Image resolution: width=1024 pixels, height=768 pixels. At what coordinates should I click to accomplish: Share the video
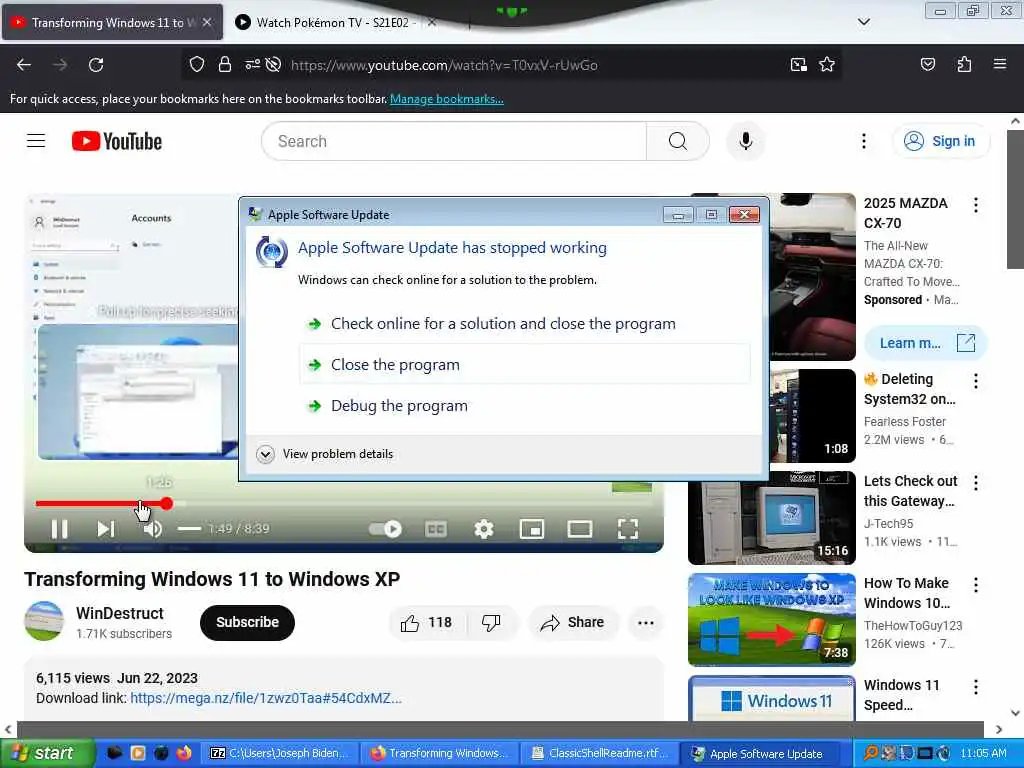click(x=572, y=622)
